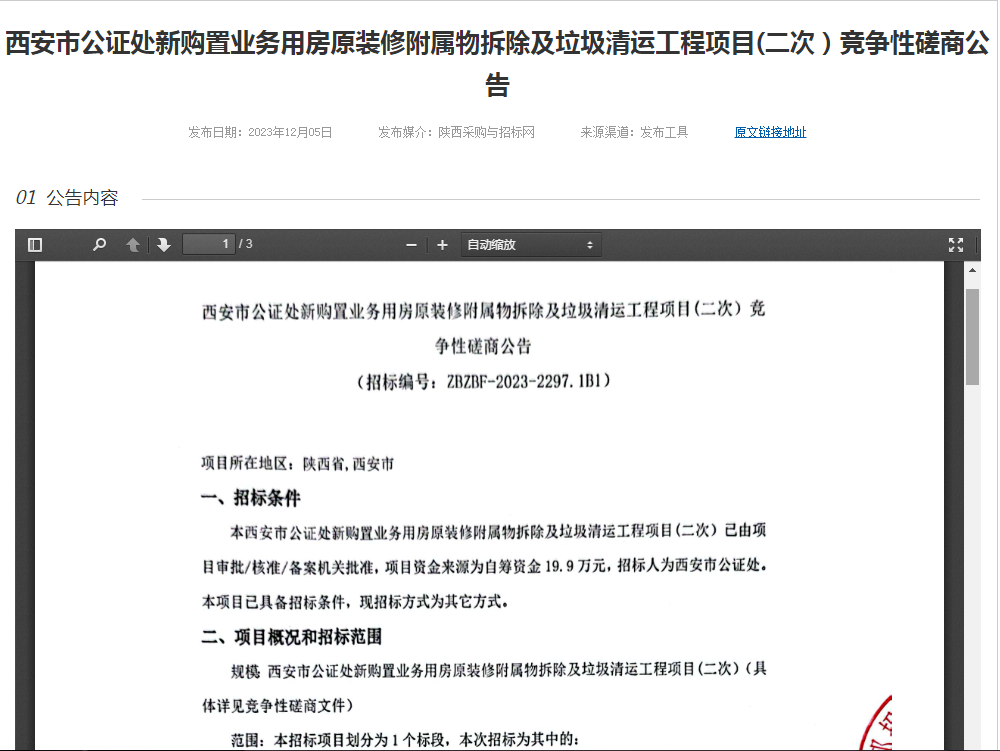Open the find-in-document search tool
Viewport: 1000px width, 751px height.
click(99, 245)
